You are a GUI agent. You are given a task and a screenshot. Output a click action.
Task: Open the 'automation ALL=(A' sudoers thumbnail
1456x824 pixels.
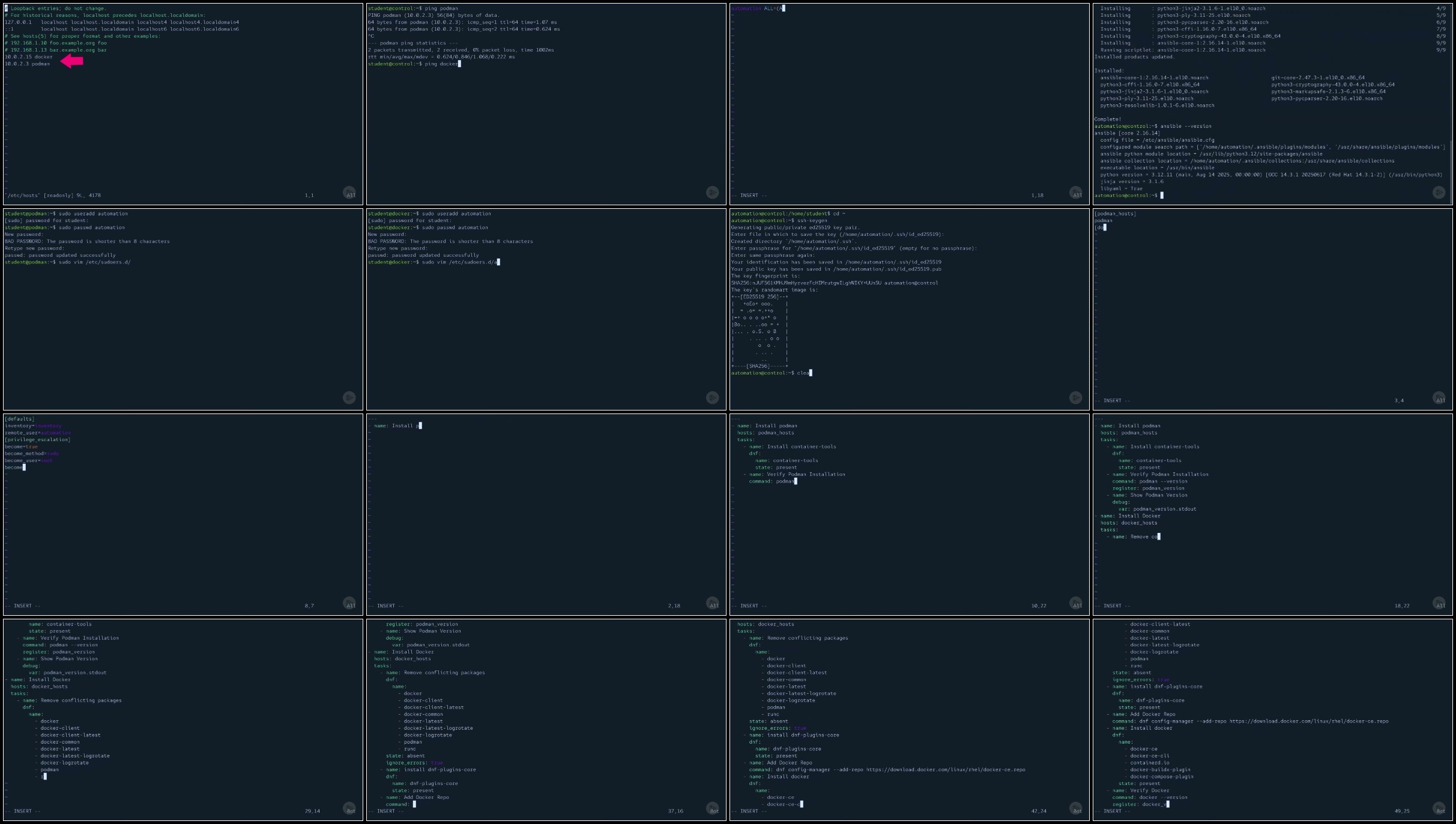(909, 104)
